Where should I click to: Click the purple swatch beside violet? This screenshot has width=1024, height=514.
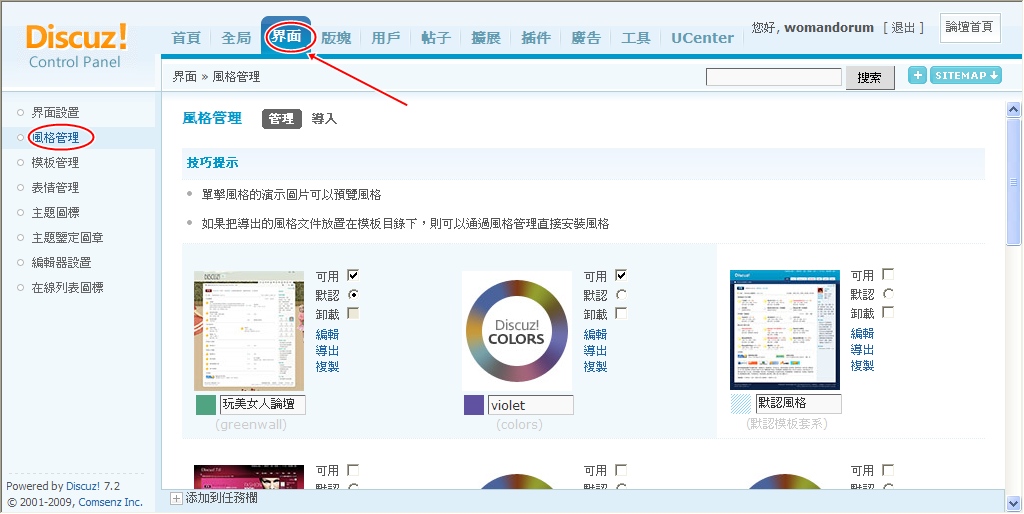point(473,405)
